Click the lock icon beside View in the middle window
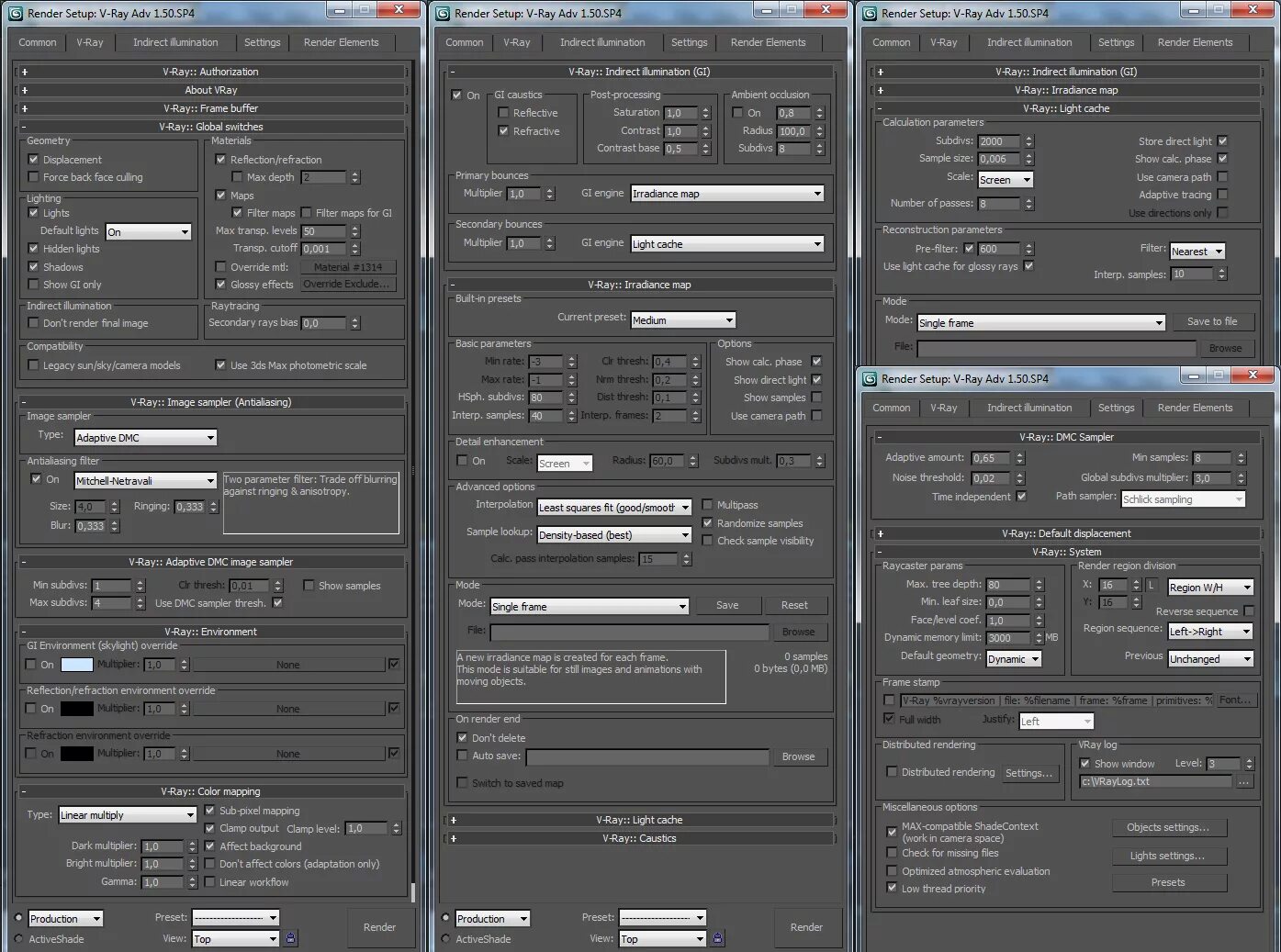 click(718, 938)
